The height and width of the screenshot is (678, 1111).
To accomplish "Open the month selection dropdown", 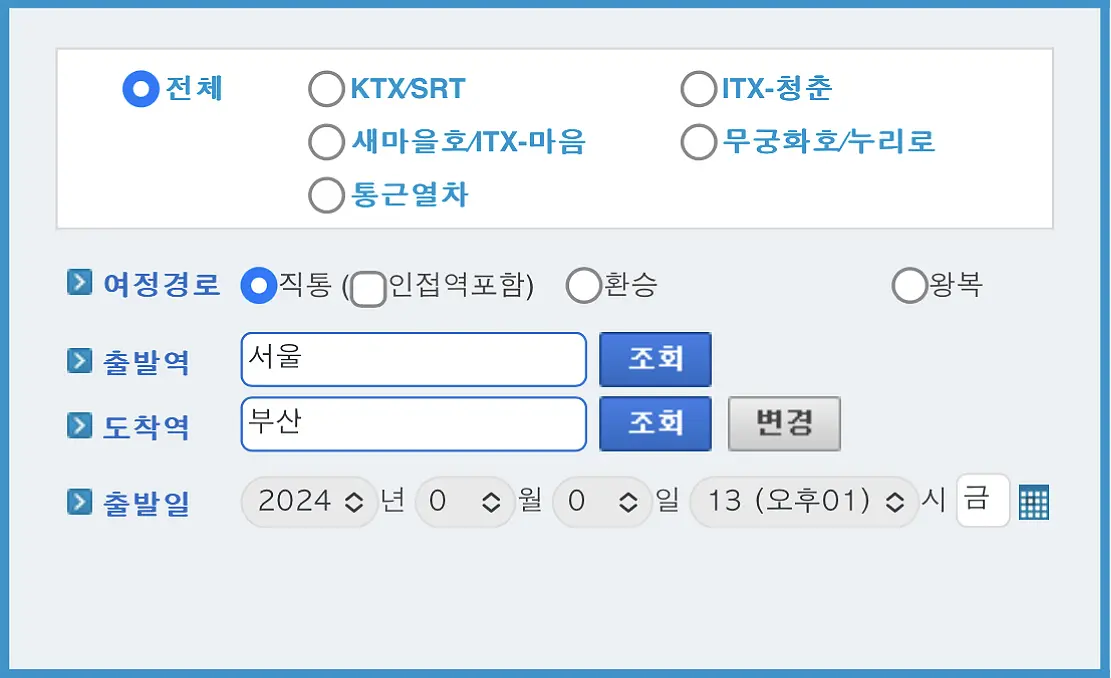I will click(465, 501).
